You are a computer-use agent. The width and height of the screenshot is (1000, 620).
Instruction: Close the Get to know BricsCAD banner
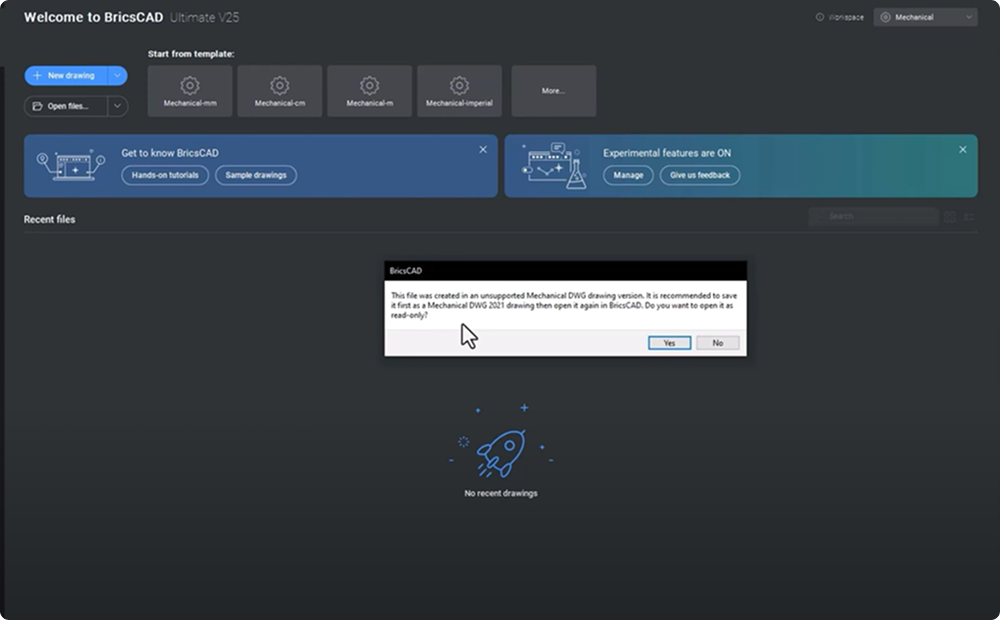click(x=483, y=149)
